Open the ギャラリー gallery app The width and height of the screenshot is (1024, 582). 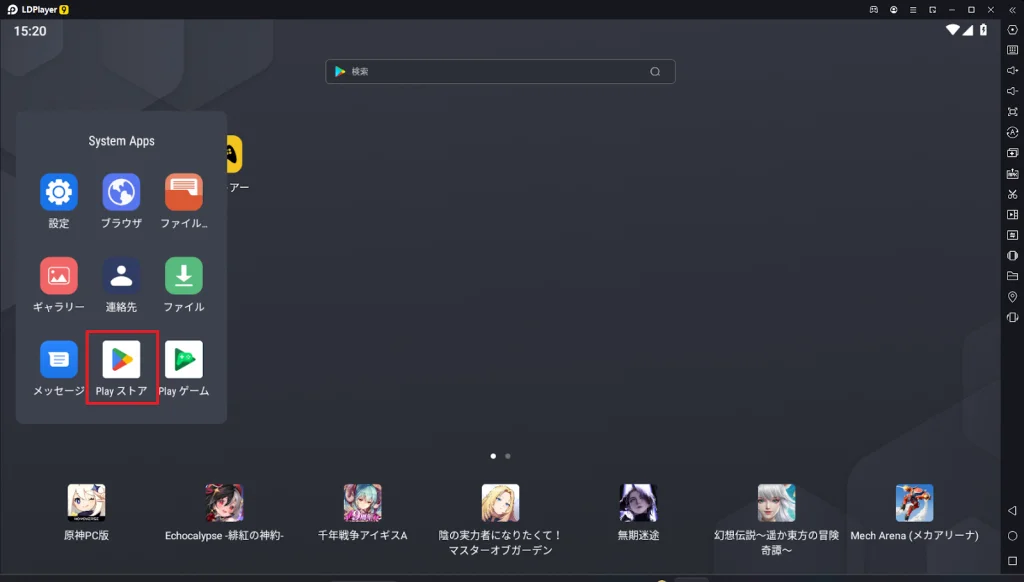pyautogui.click(x=59, y=276)
